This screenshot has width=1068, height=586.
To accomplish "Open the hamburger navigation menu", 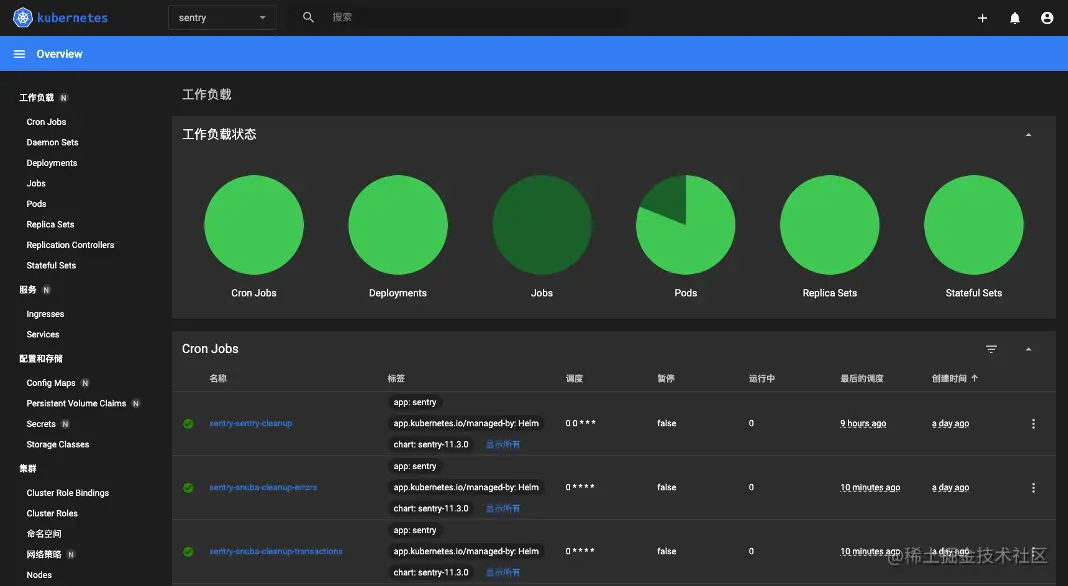I will point(20,54).
